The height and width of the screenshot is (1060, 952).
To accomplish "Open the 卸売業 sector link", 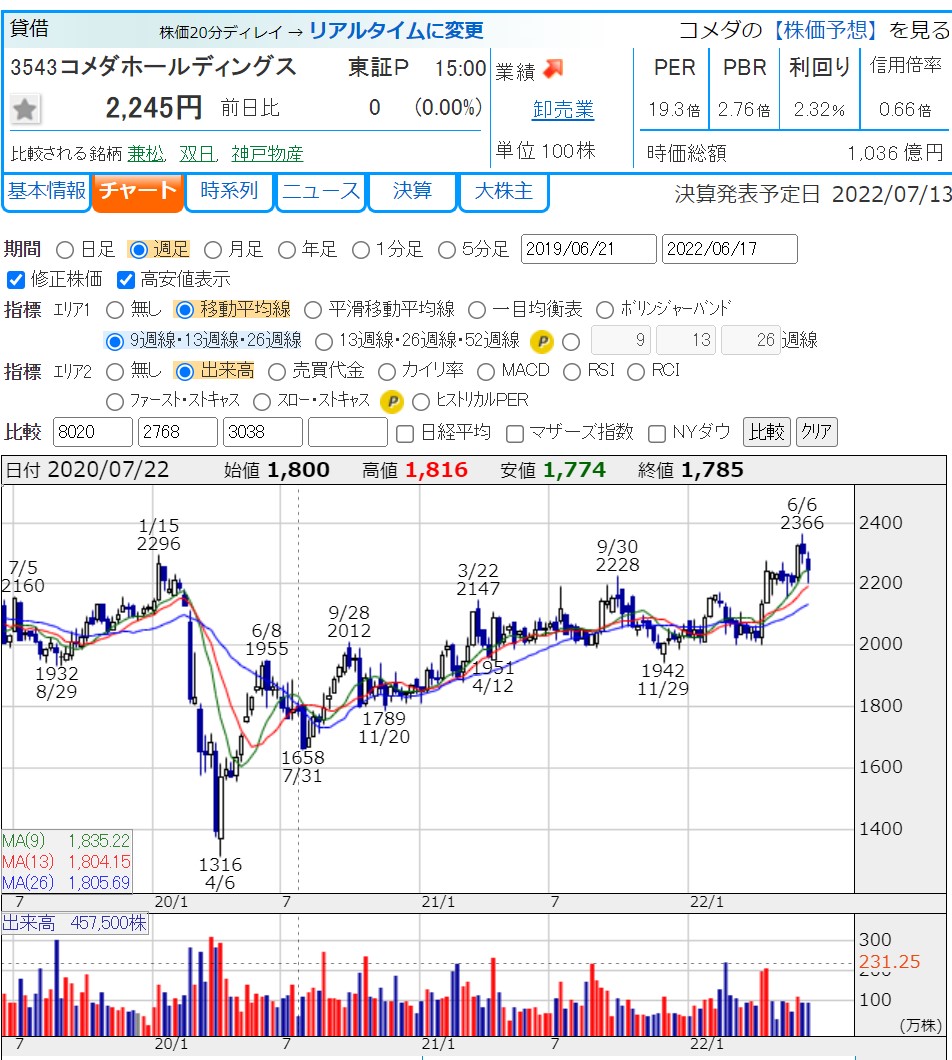I will (x=563, y=110).
